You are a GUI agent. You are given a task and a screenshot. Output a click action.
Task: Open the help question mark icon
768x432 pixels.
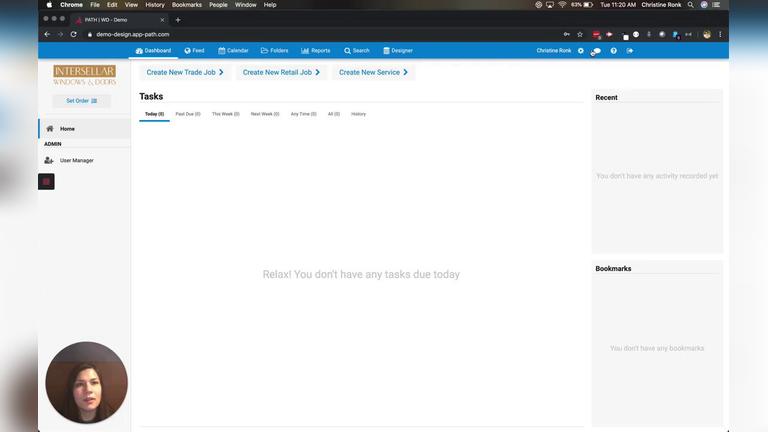click(x=613, y=50)
